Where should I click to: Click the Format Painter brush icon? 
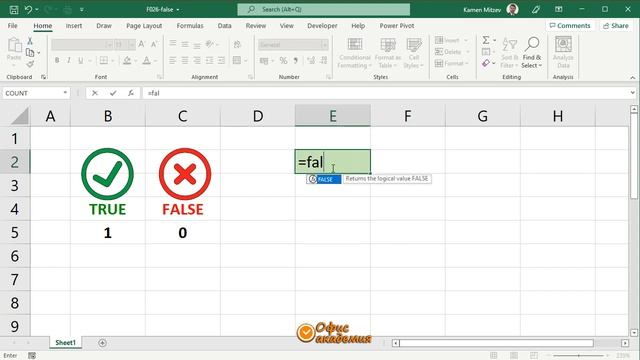[30, 64]
